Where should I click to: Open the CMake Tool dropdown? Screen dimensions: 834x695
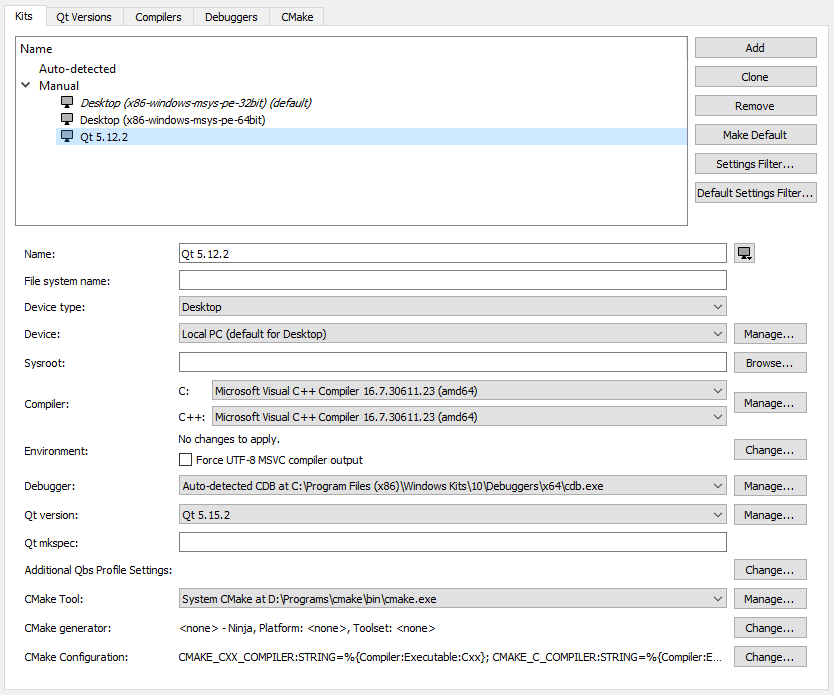point(453,599)
